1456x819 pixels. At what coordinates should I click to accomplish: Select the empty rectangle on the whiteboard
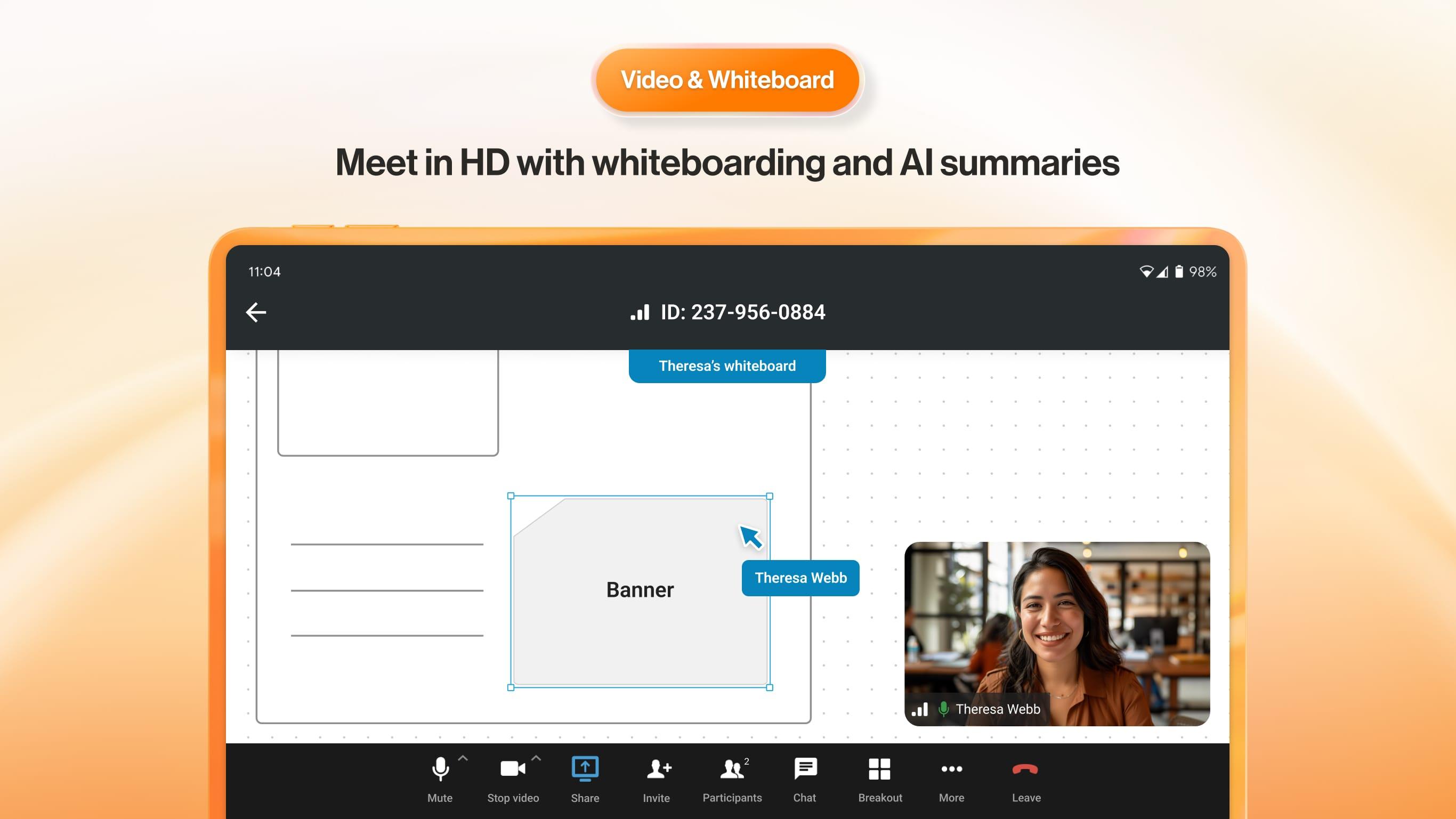coord(388,402)
